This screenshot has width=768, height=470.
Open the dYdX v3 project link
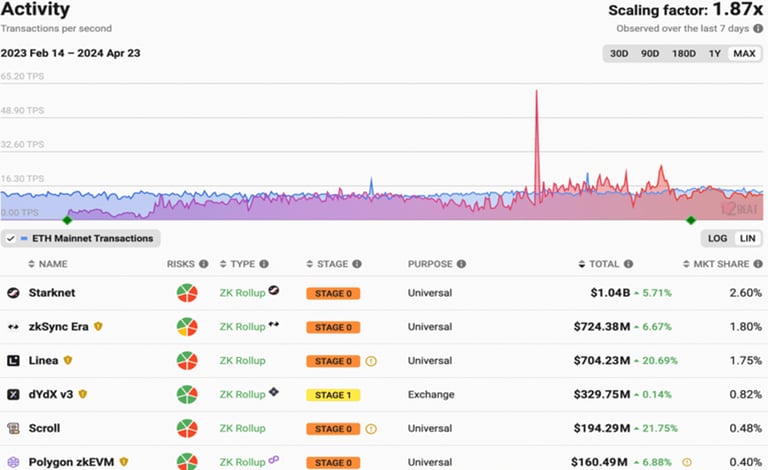[50, 394]
